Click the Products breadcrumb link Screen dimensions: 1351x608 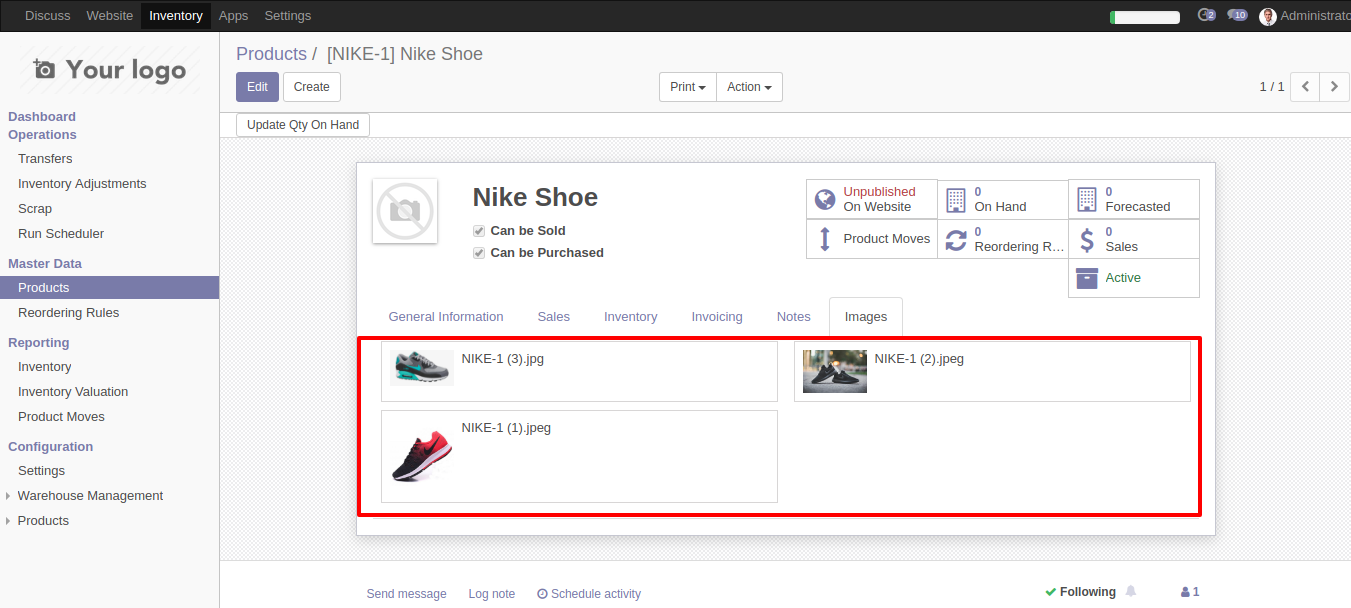[271, 54]
